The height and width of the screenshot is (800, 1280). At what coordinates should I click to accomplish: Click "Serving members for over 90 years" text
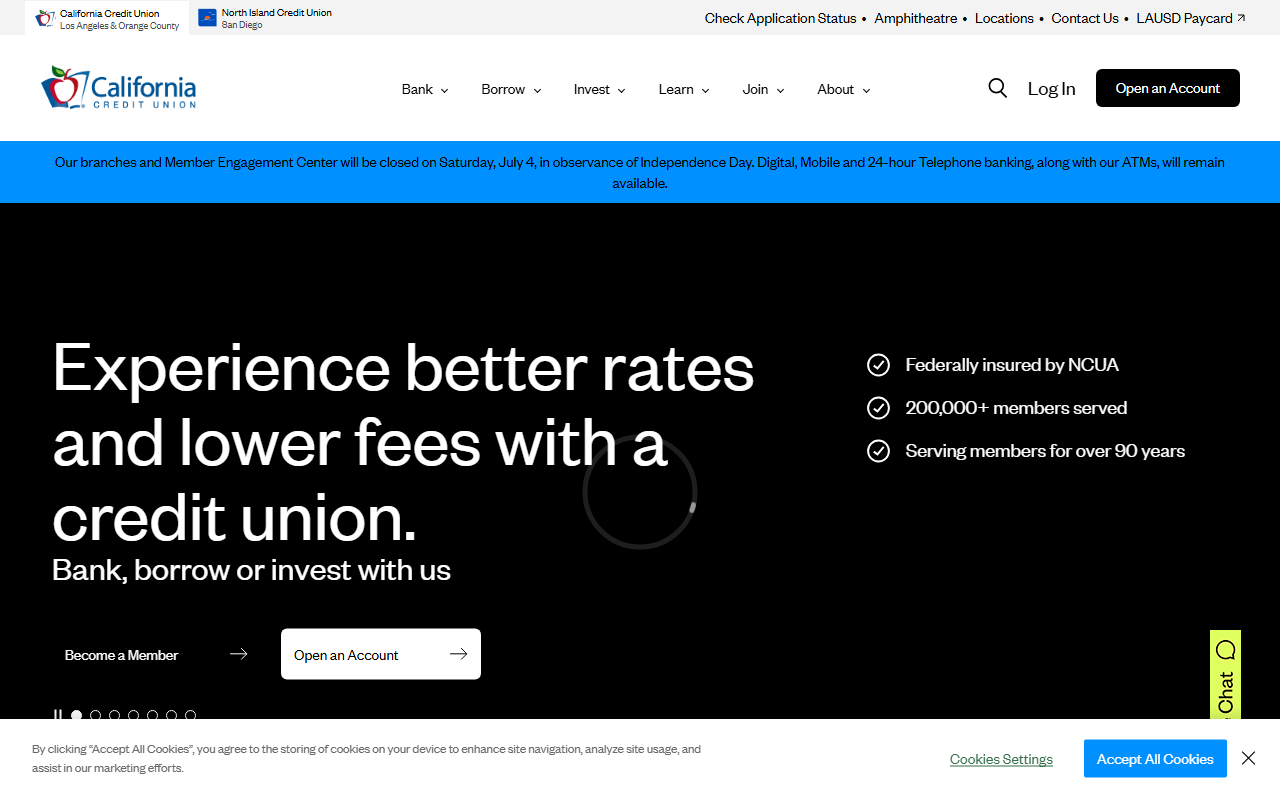point(1045,451)
